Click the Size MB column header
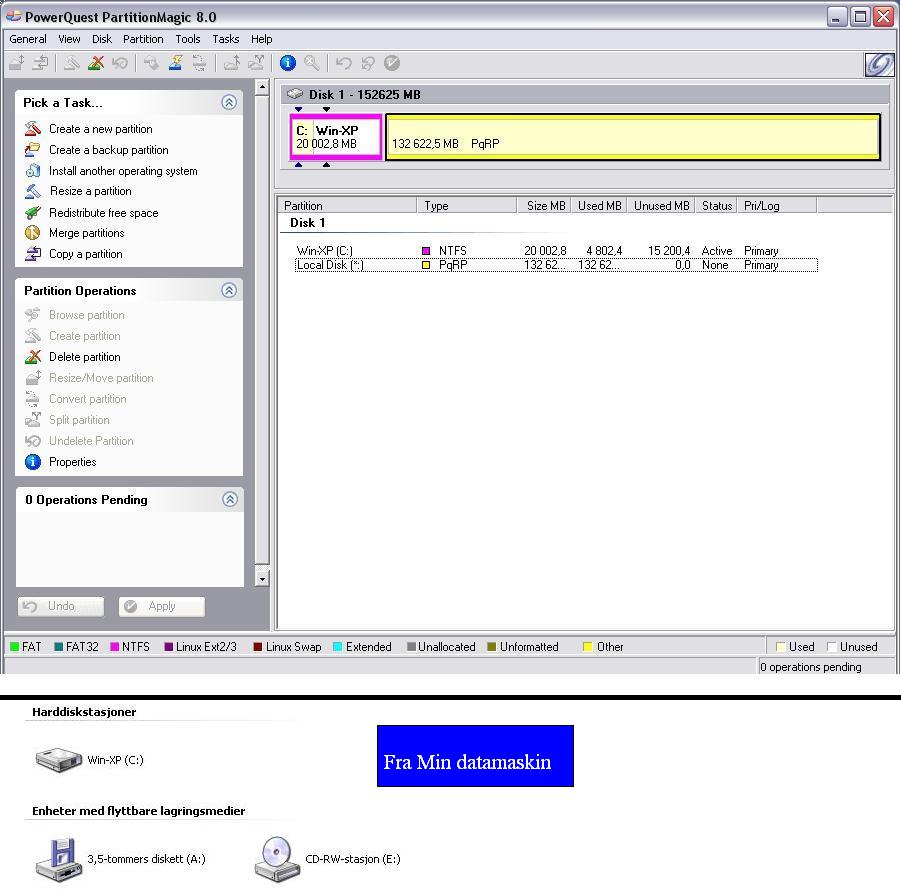The image size is (901, 894). pos(544,205)
